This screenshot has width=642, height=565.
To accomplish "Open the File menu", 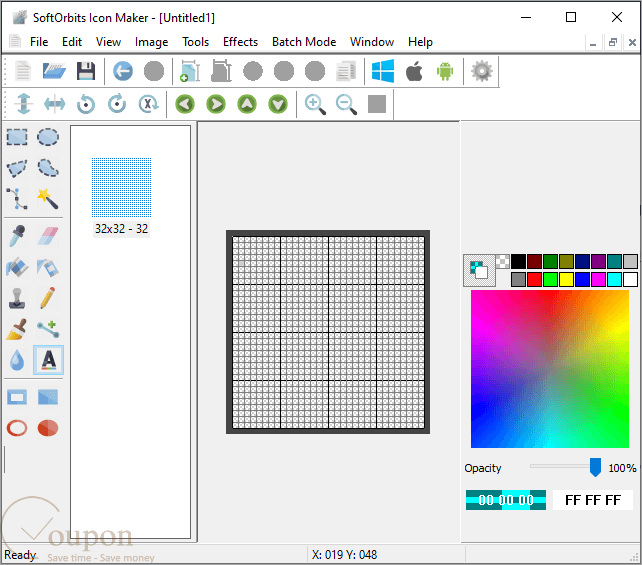I will (39, 42).
